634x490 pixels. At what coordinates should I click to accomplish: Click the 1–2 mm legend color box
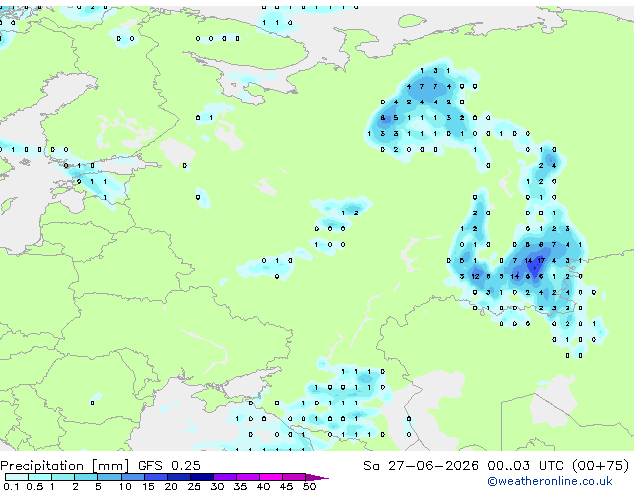[63, 477]
